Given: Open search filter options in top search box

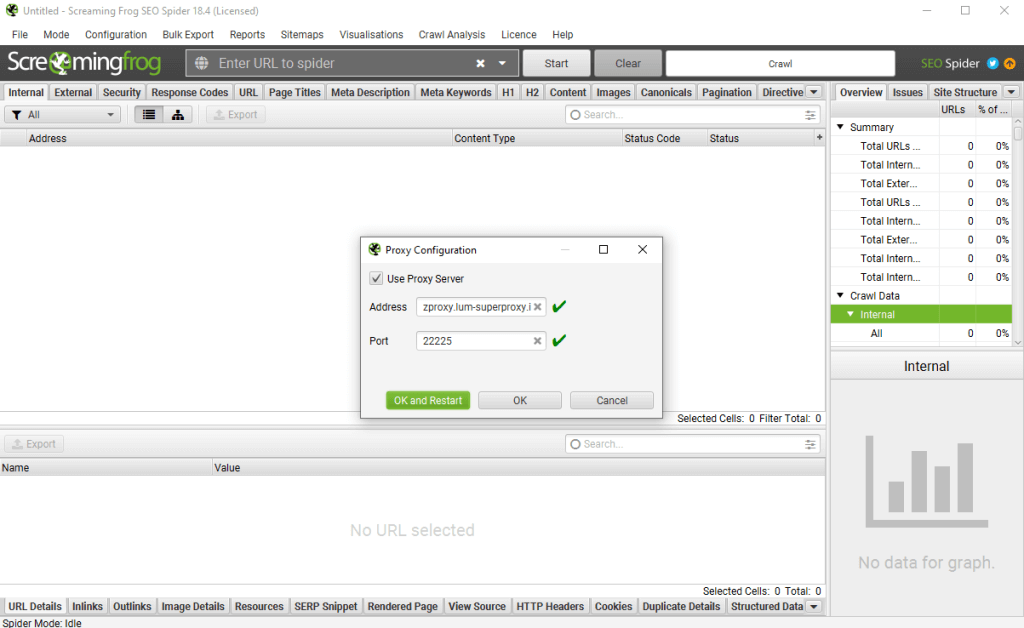Looking at the screenshot, I should click(x=810, y=115).
